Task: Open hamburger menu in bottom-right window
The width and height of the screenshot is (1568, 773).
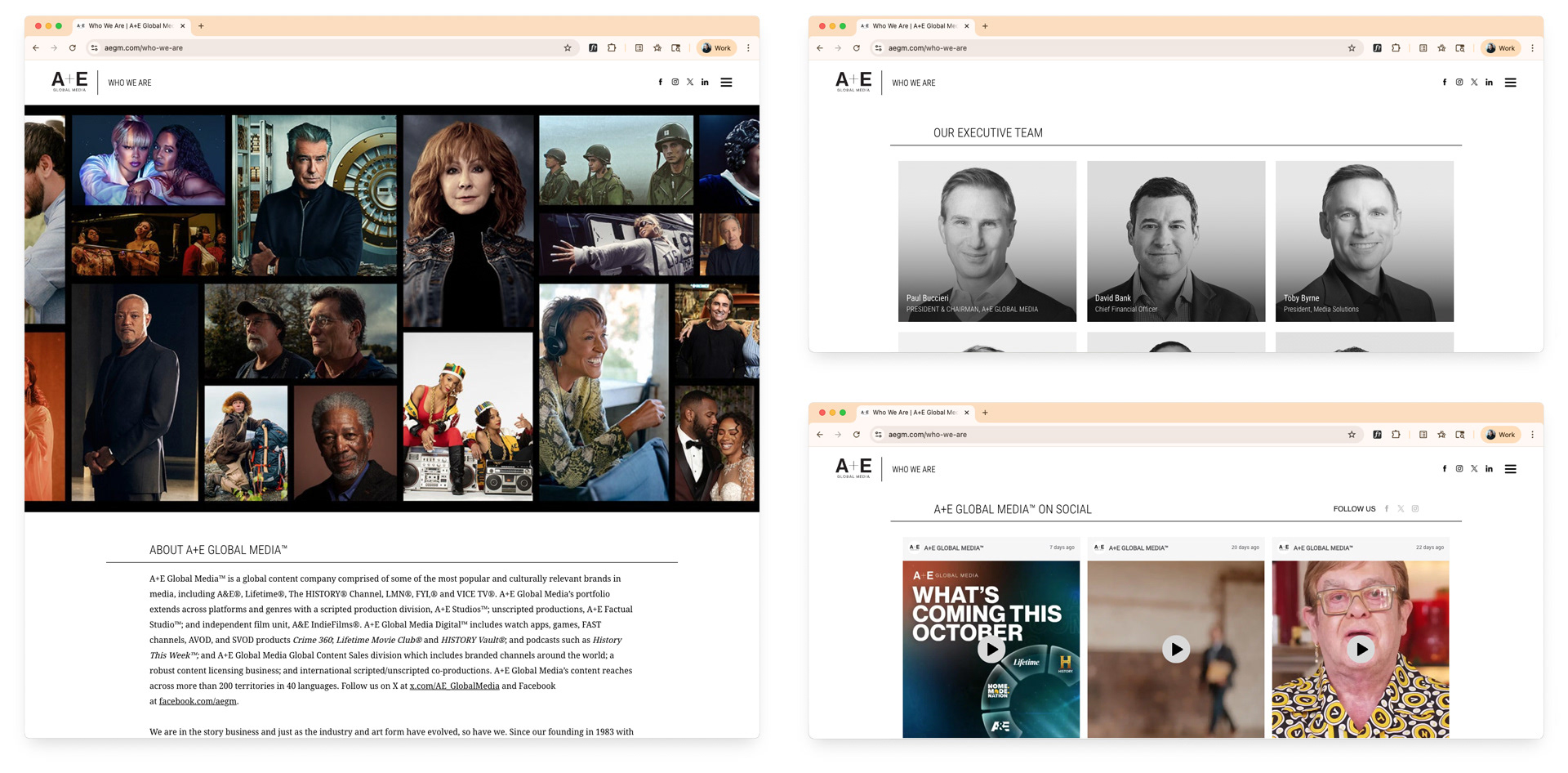Action: 1510,469
